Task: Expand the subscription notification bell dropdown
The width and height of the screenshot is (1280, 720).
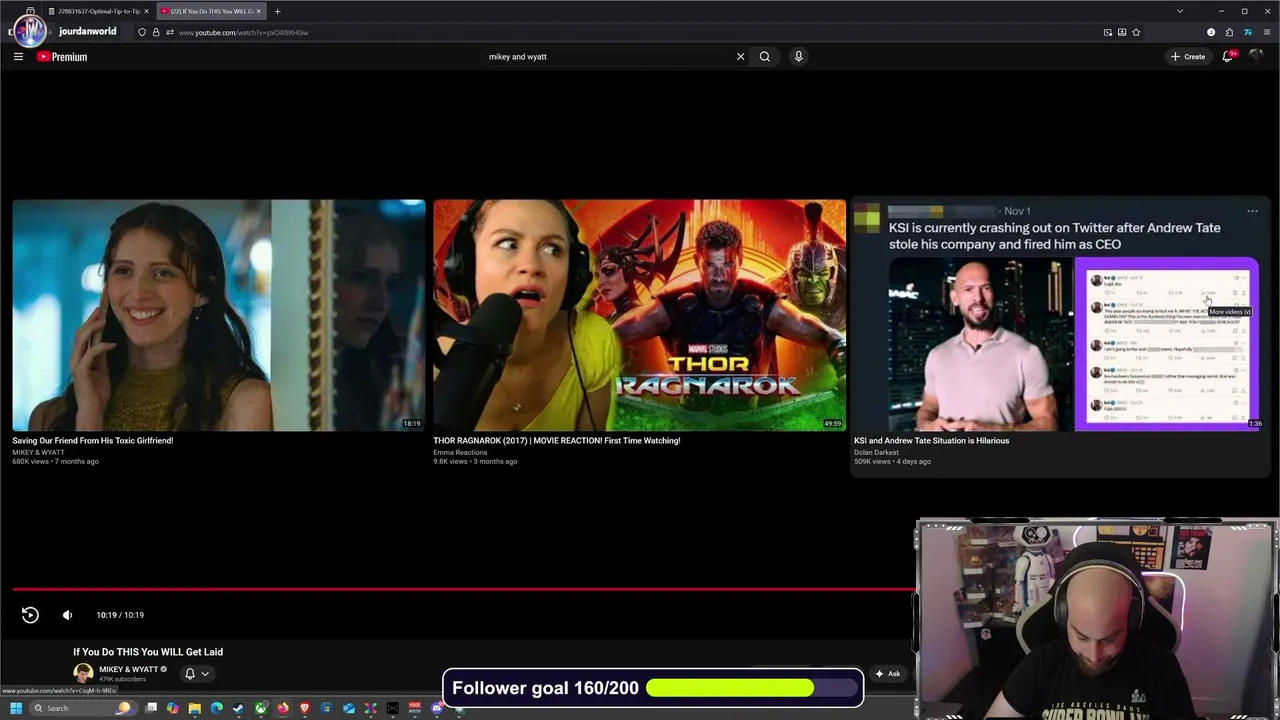Action: 196,674
